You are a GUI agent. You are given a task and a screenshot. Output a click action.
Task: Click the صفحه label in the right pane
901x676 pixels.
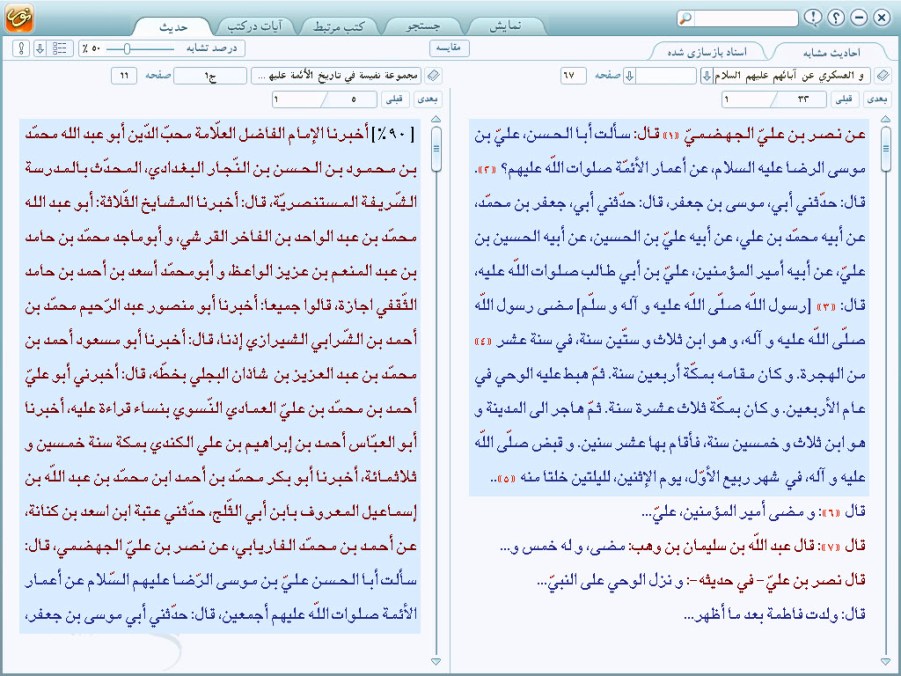point(608,75)
